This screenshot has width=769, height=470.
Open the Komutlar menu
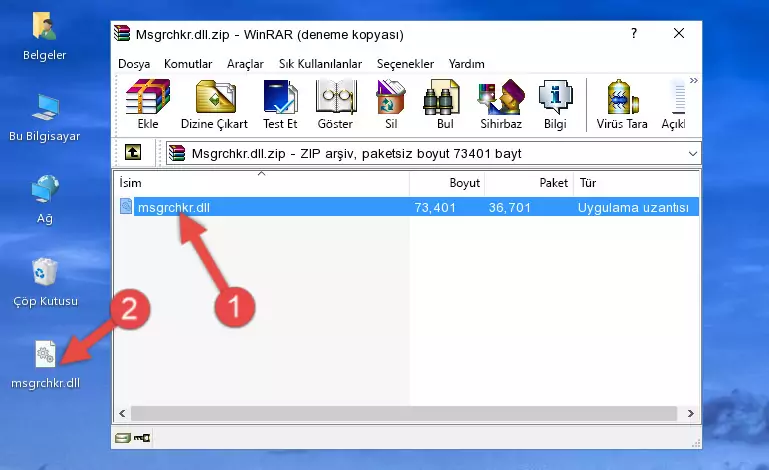[188, 64]
